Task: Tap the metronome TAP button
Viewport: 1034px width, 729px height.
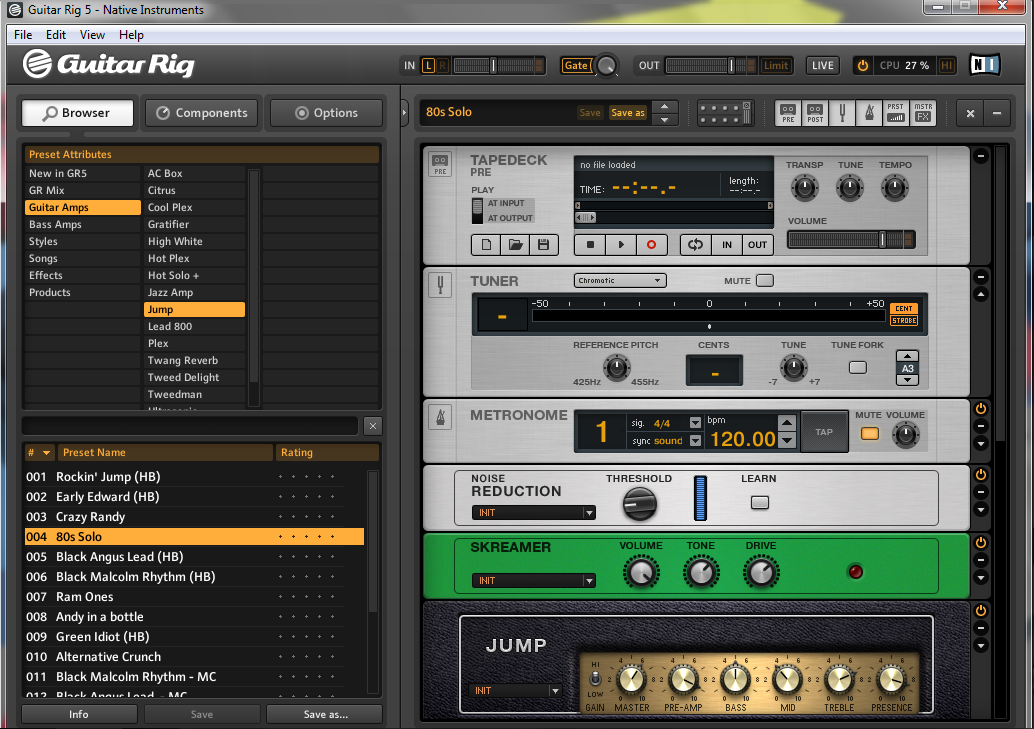Action: click(x=824, y=432)
